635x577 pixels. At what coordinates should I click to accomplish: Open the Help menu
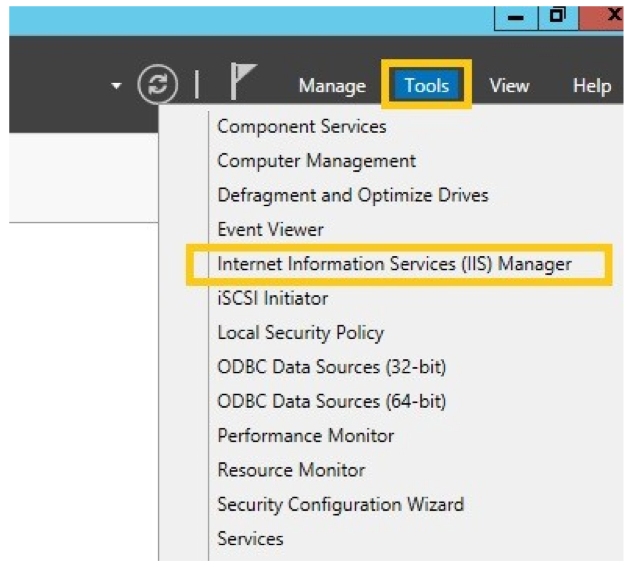click(591, 86)
